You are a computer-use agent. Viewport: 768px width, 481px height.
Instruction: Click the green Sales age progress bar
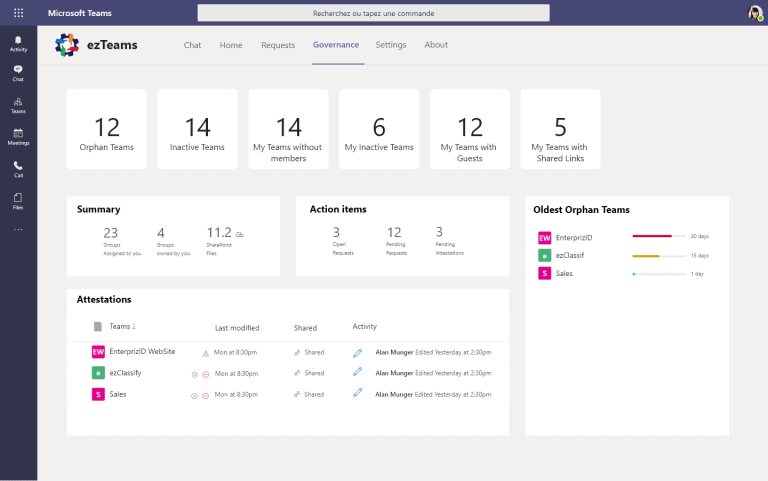pyautogui.click(x=659, y=274)
